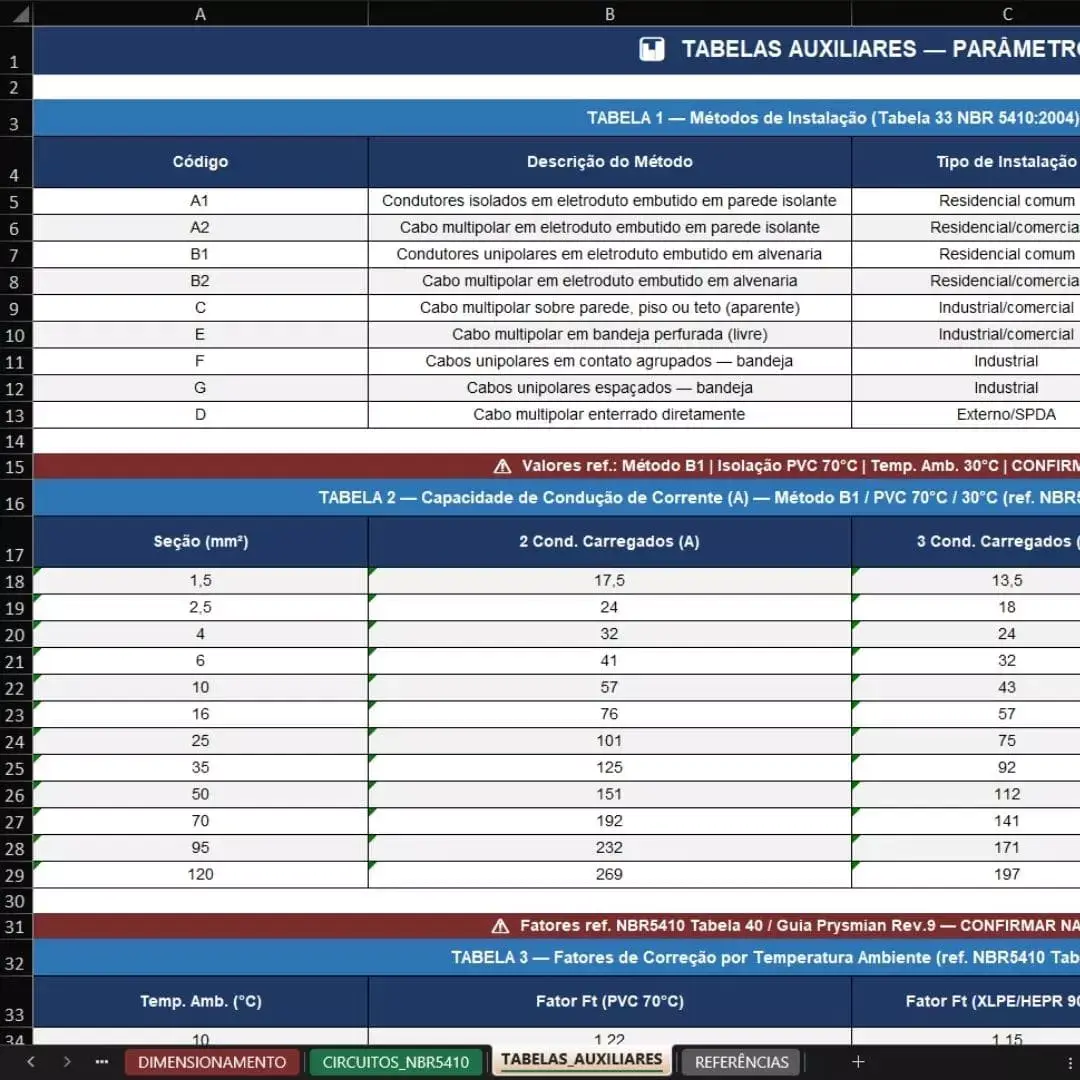This screenshot has height=1080, width=1080.
Task: Select column B header
Action: tap(610, 14)
